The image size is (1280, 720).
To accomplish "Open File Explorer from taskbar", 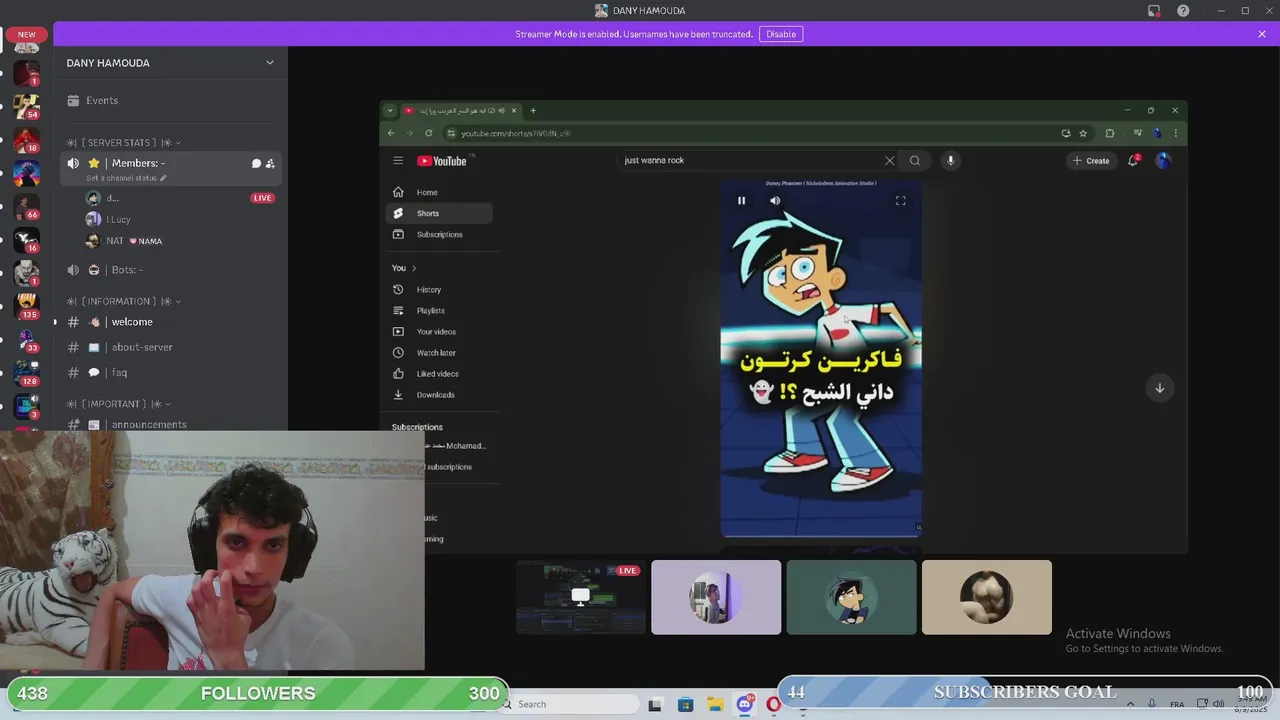I will coord(715,704).
